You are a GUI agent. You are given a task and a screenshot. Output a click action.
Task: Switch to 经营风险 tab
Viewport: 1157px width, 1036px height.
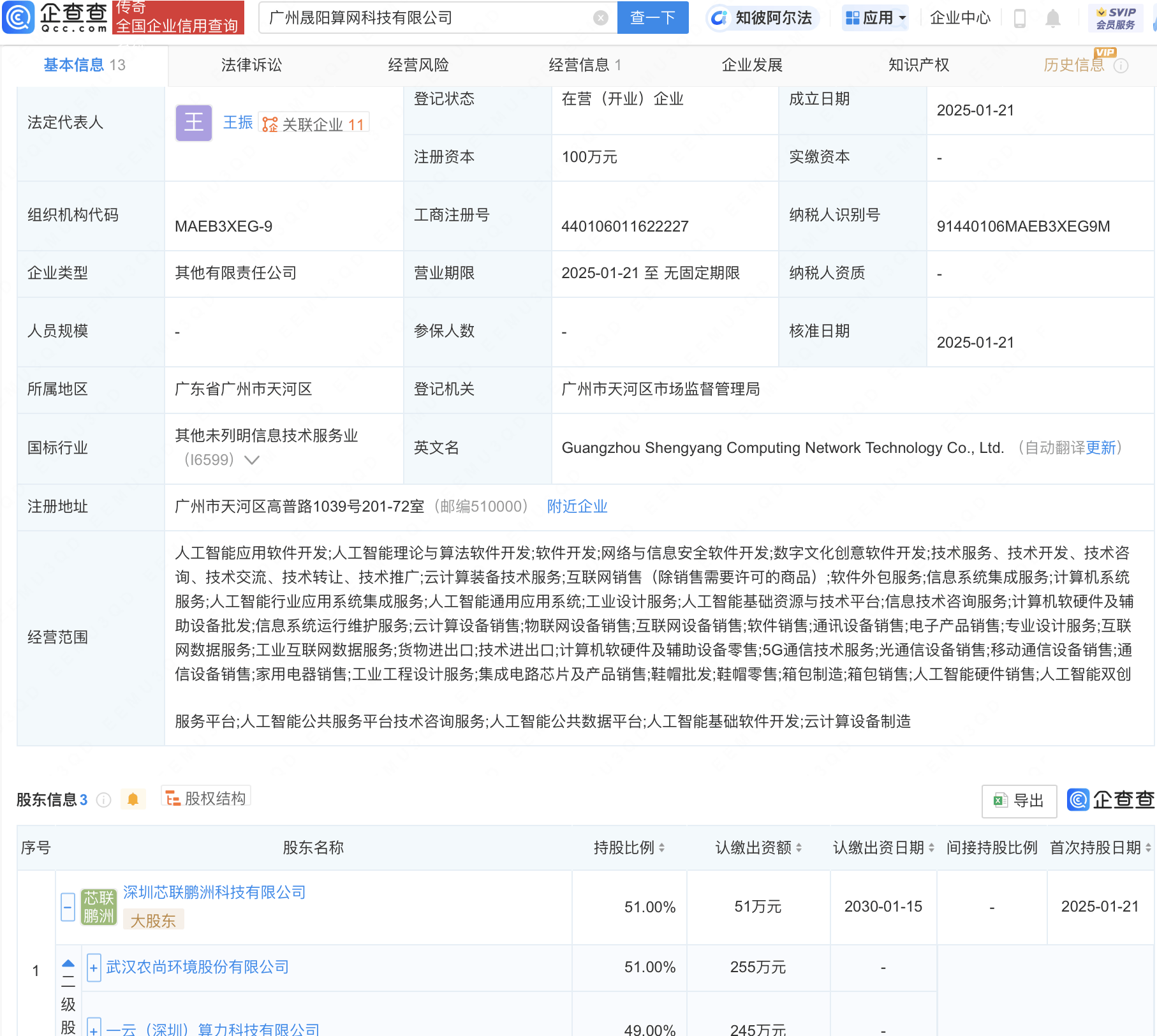pyautogui.click(x=418, y=65)
